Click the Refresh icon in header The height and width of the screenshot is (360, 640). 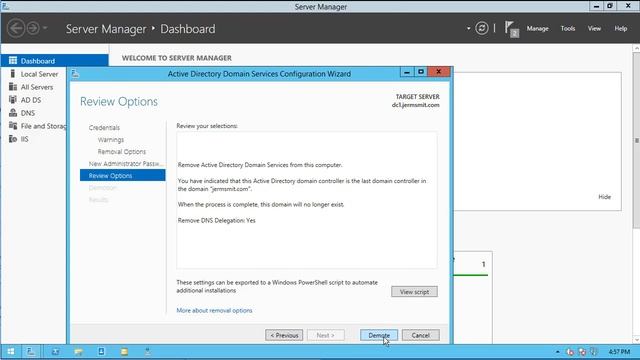coord(482,28)
